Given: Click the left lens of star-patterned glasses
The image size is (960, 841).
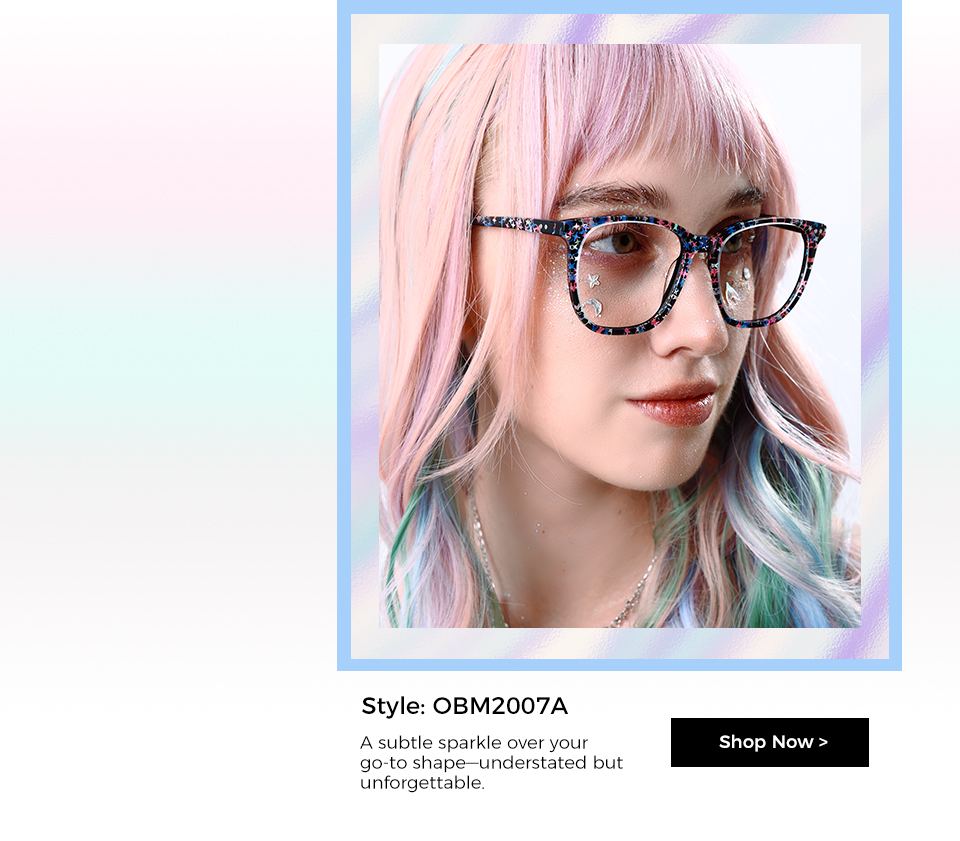Looking at the screenshot, I should coord(626,277).
